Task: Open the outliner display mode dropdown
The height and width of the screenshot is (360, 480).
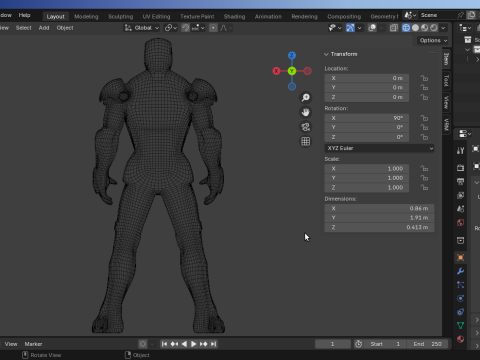Action: [465, 28]
